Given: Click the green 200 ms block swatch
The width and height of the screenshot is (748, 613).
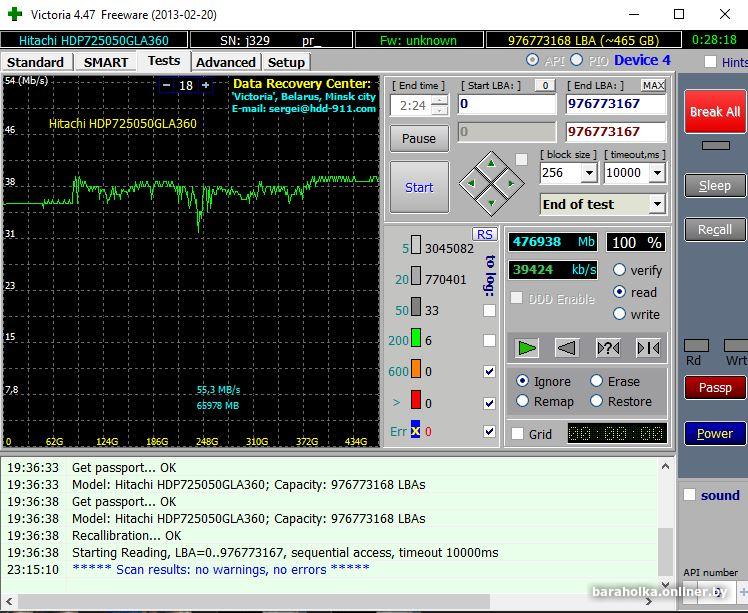Looking at the screenshot, I should click(416, 338).
